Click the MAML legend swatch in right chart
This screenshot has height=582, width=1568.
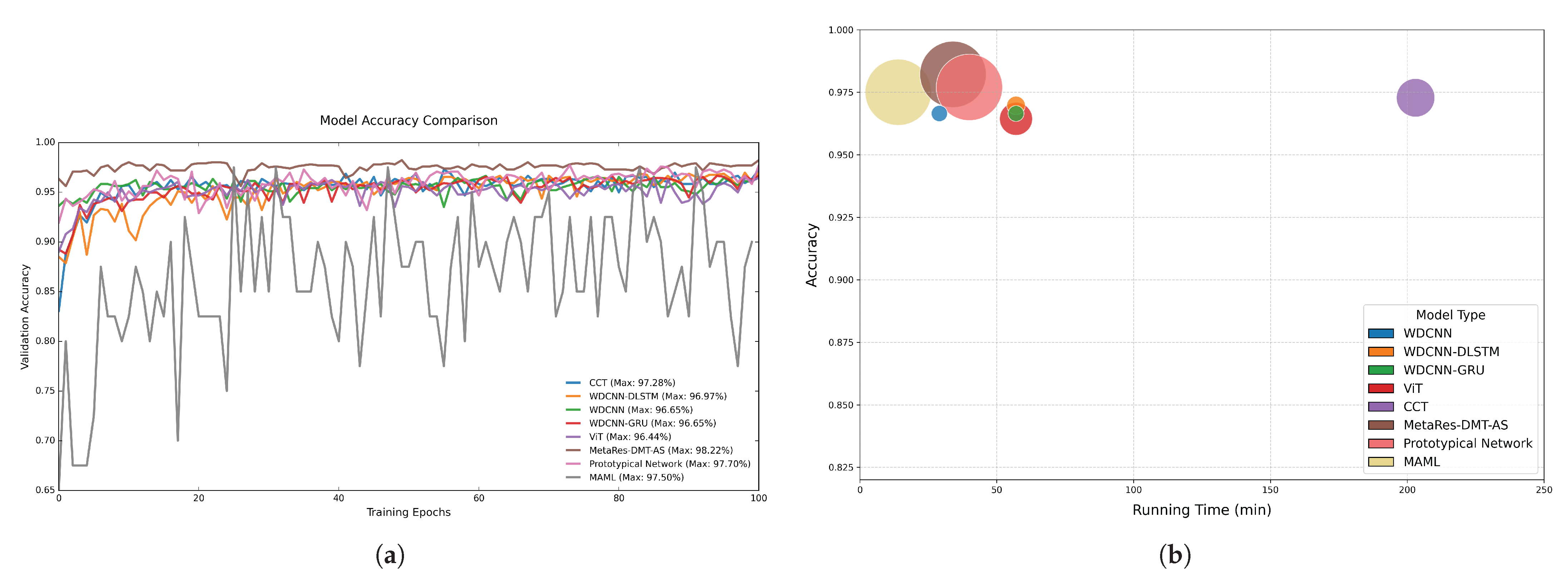[1381, 462]
